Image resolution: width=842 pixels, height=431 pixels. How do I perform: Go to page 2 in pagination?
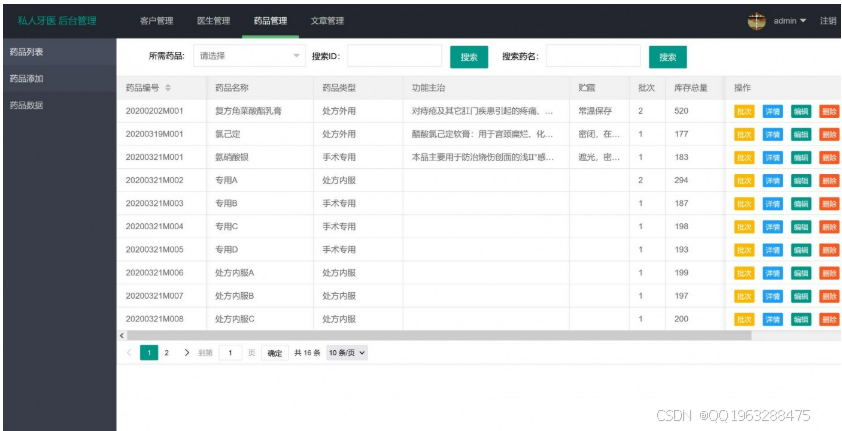coord(166,353)
